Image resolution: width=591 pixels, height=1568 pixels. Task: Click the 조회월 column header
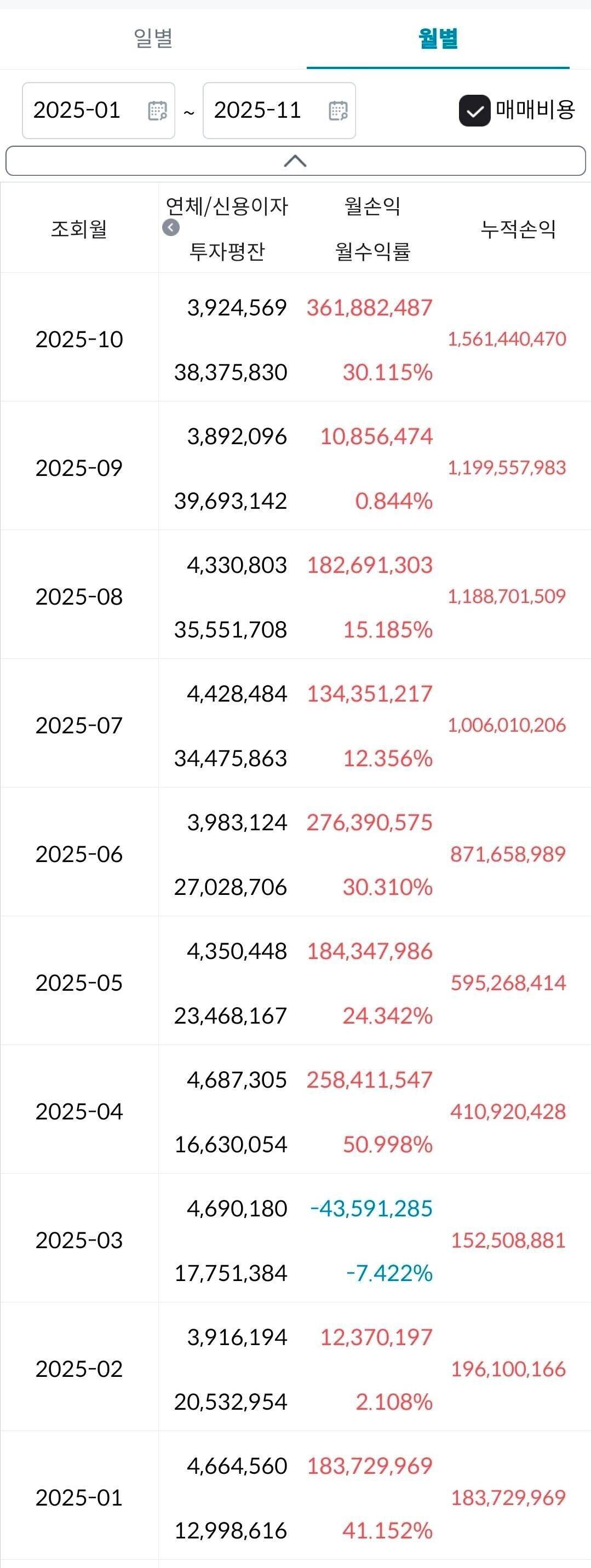click(x=79, y=229)
